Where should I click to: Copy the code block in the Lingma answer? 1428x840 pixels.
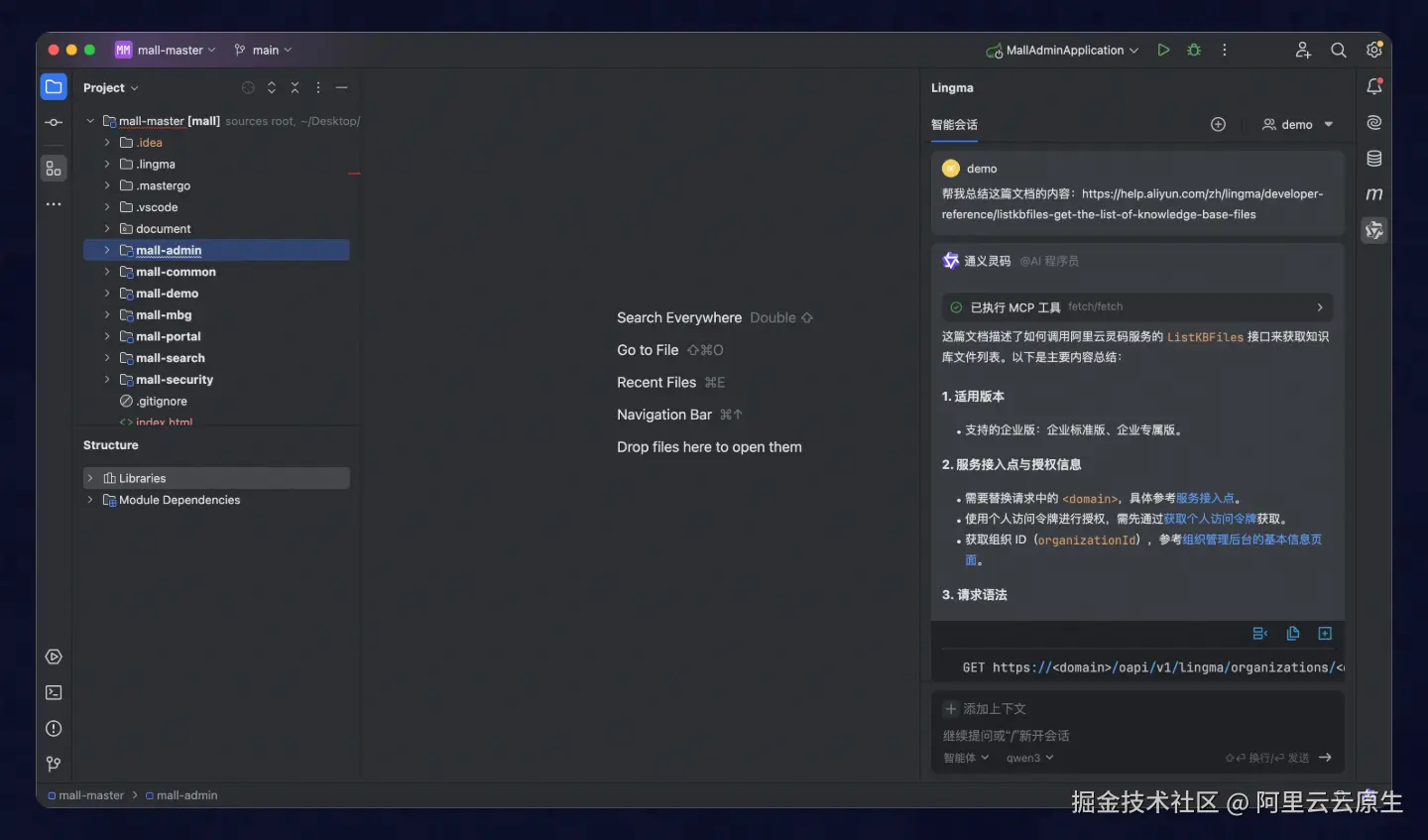(x=1293, y=634)
